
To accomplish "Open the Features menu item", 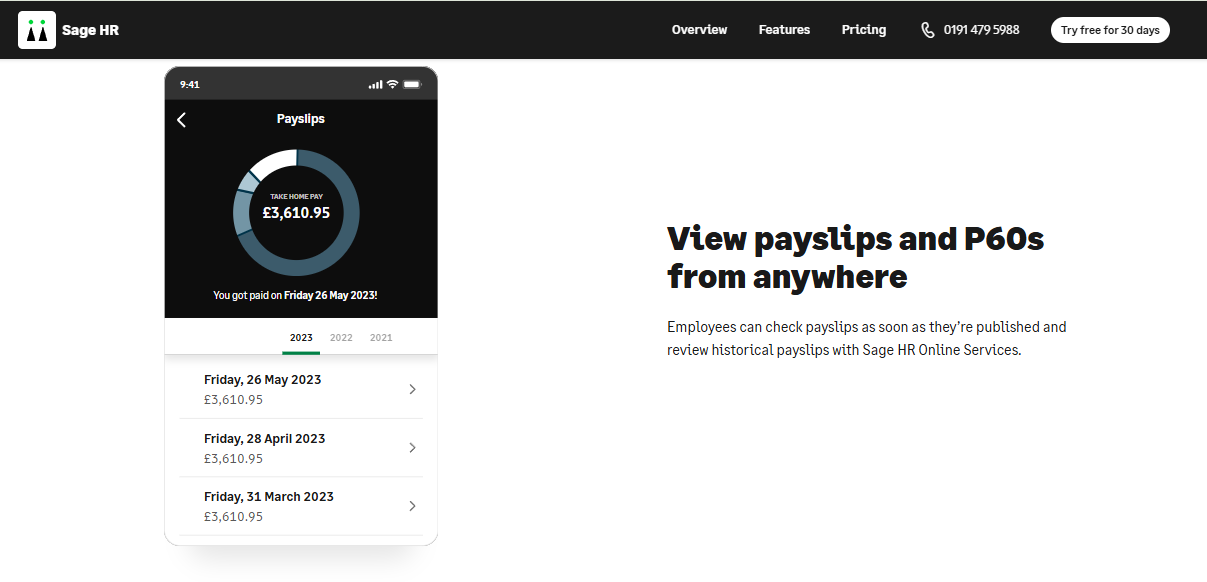I will (784, 30).
